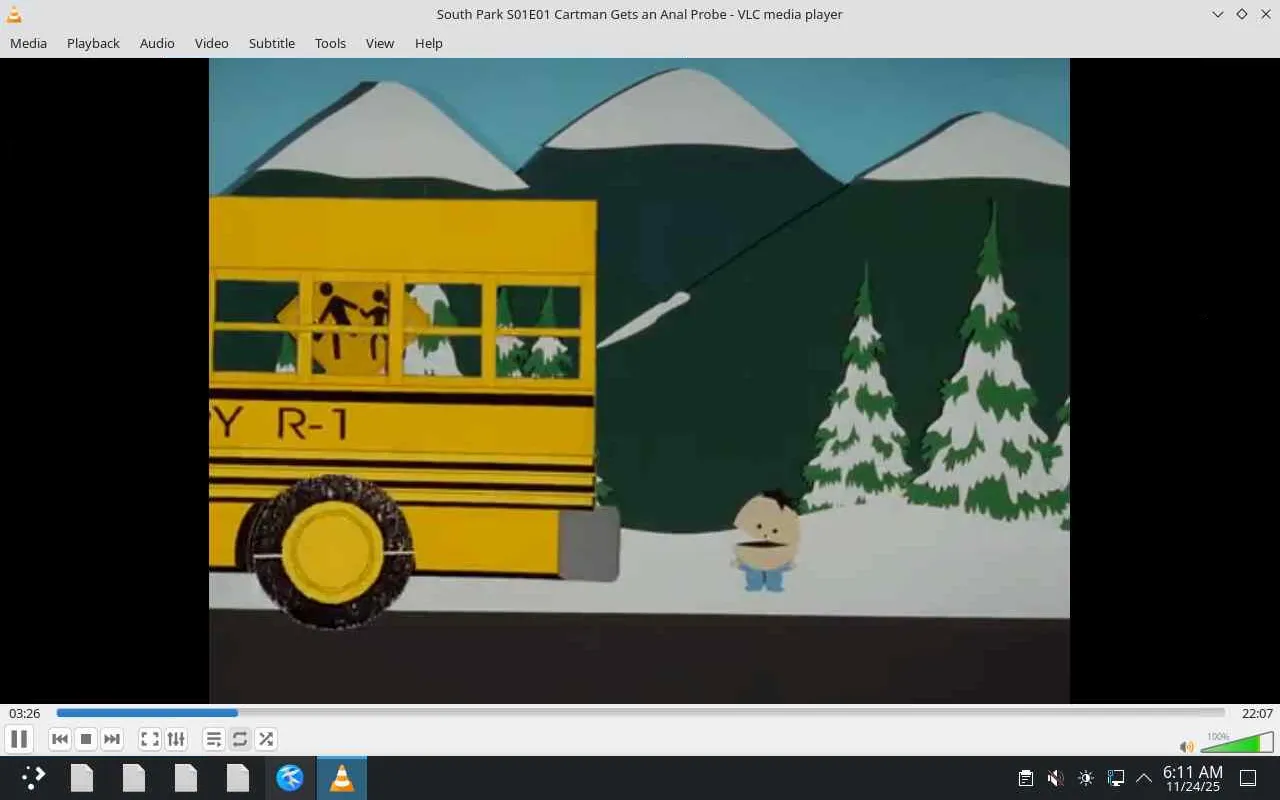The image size is (1280, 800).
Task: Pause the video playback
Action: point(18,739)
